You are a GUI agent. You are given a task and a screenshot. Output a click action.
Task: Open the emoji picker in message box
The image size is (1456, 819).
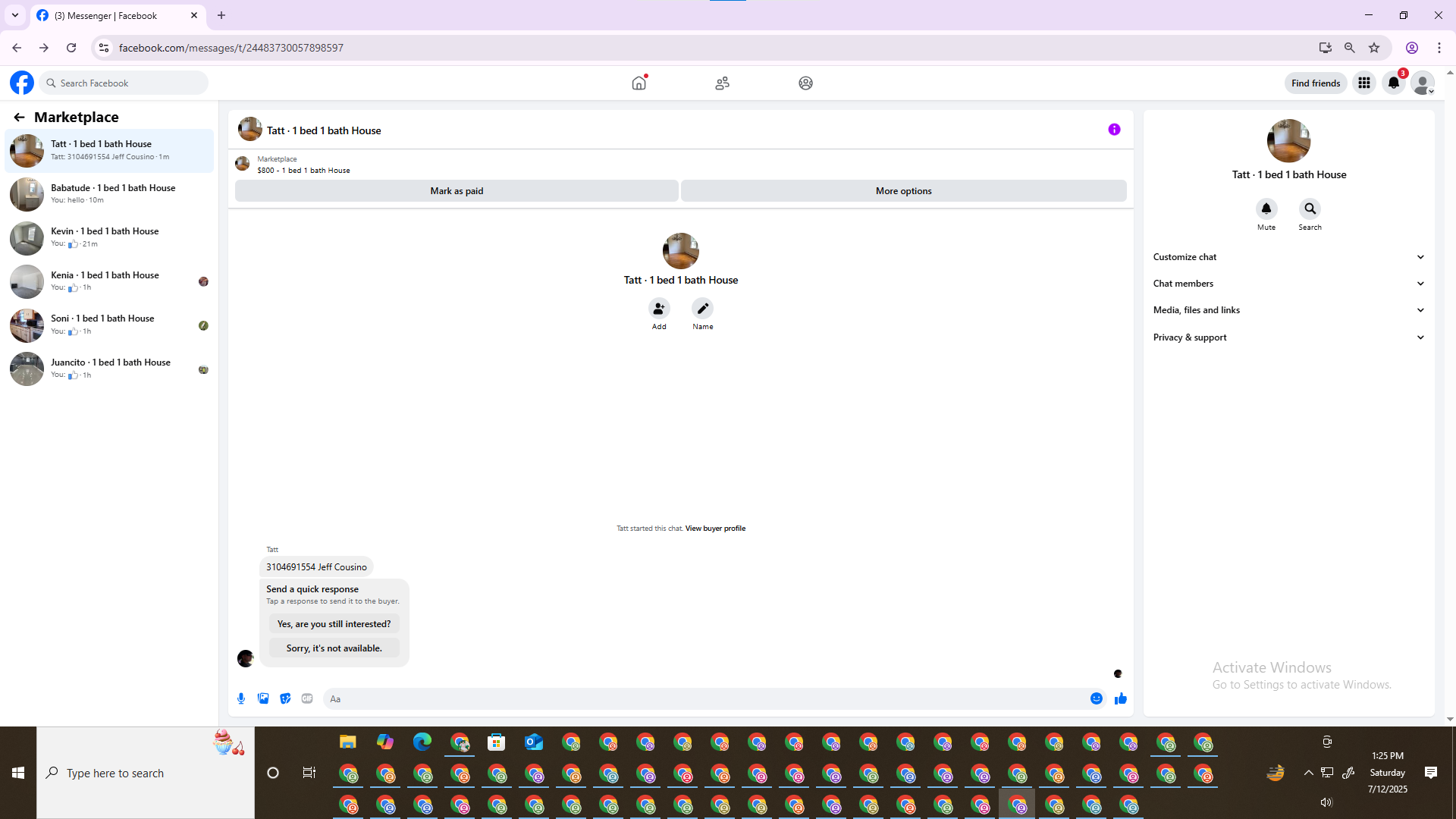[1097, 698]
